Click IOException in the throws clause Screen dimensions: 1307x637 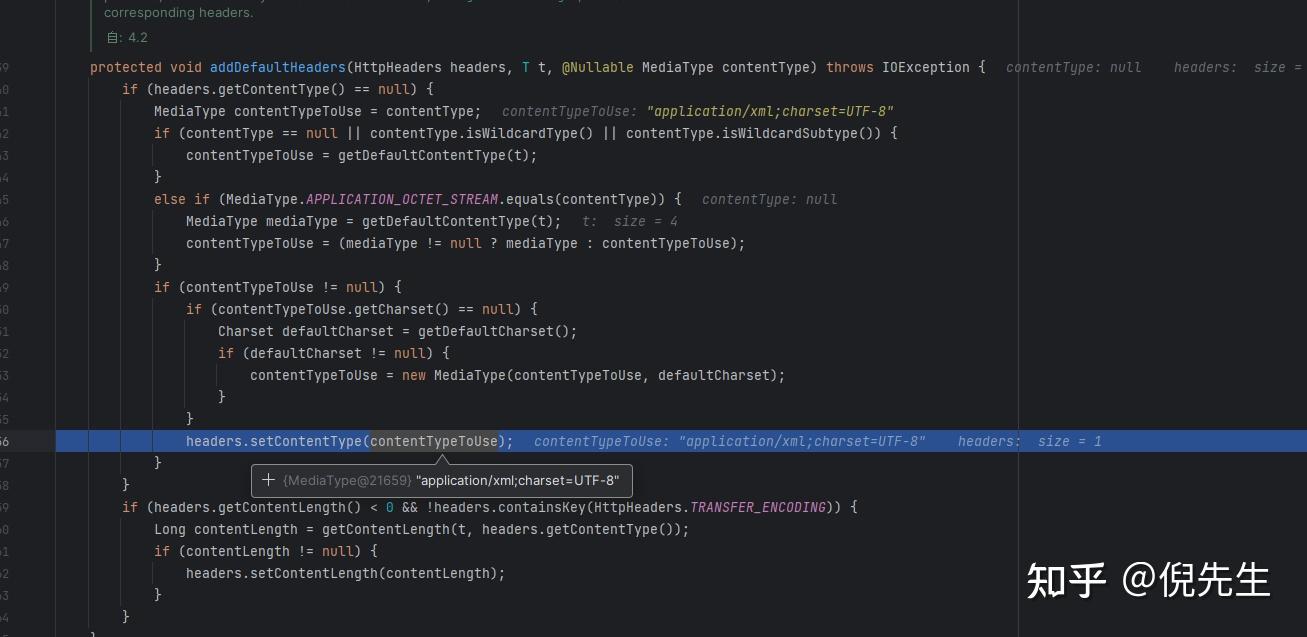pyautogui.click(x=926, y=67)
